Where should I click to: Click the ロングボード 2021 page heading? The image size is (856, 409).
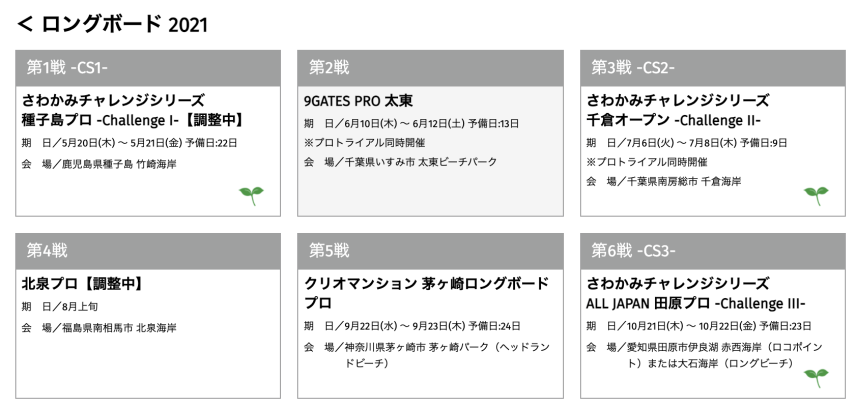(x=124, y=25)
